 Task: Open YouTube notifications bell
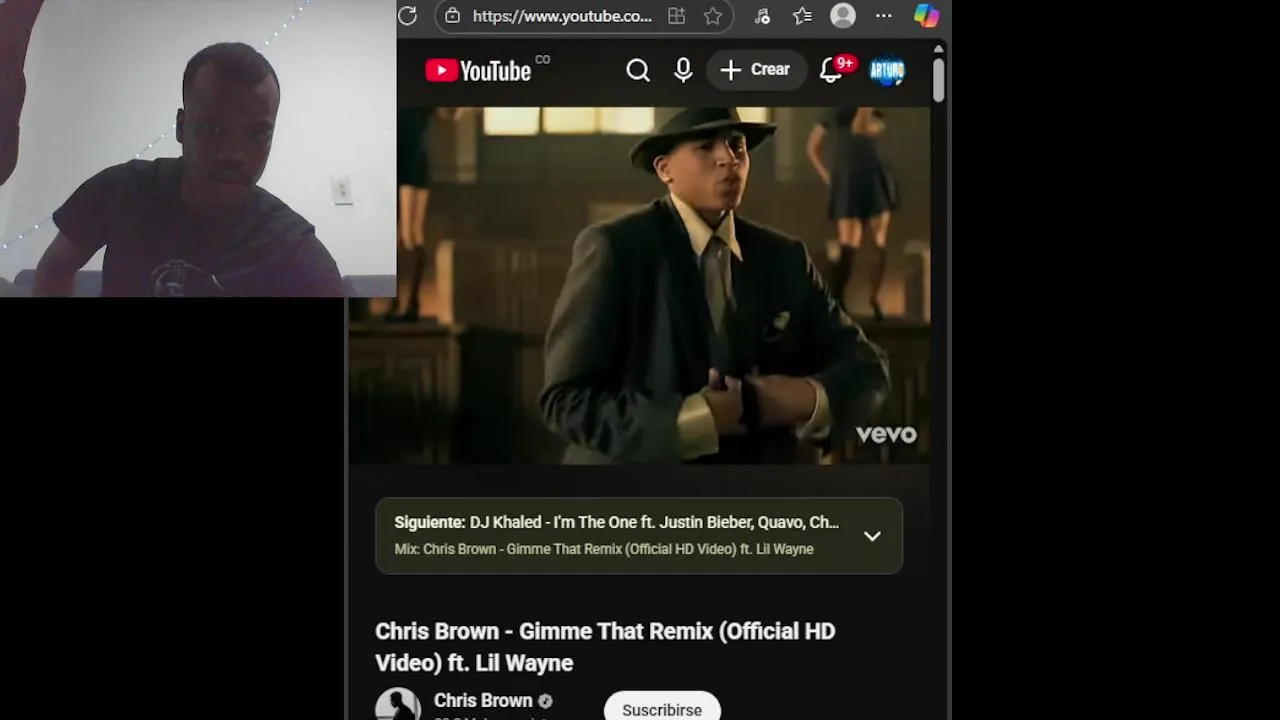(831, 70)
